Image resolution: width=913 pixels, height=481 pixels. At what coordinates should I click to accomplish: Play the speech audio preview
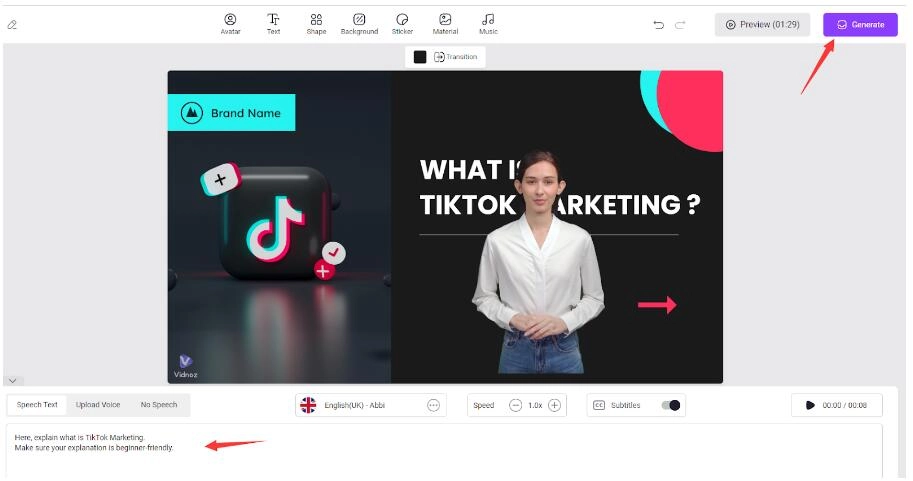pyautogui.click(x=810, y=405)
